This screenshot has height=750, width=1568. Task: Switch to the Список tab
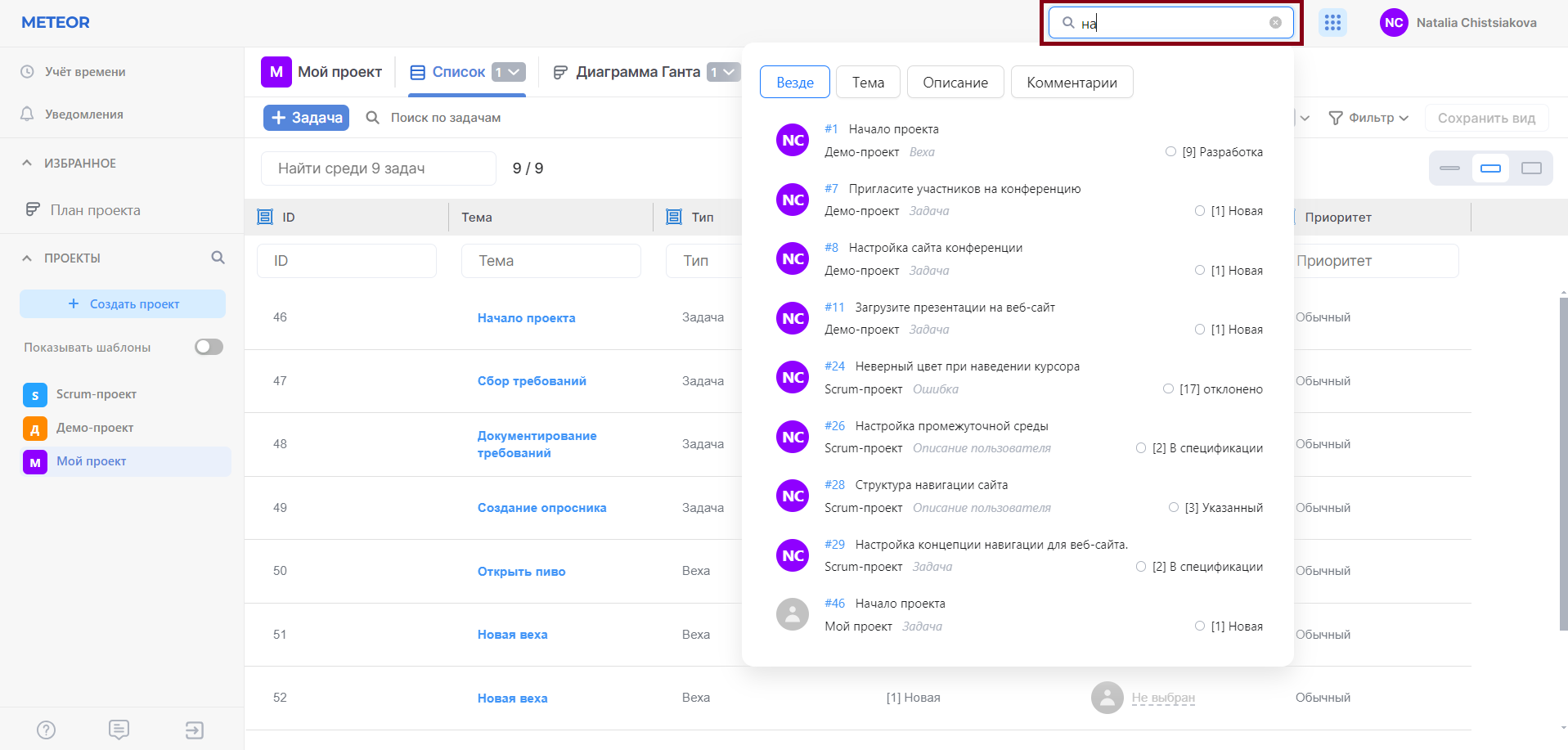click(458, 72)
